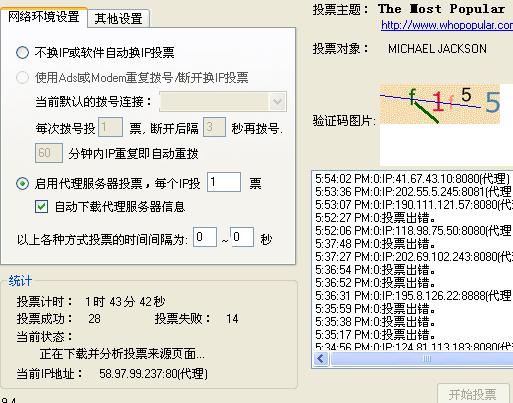Uncheck 自动下载代理服务器信息 checkbox

[41, 207]
